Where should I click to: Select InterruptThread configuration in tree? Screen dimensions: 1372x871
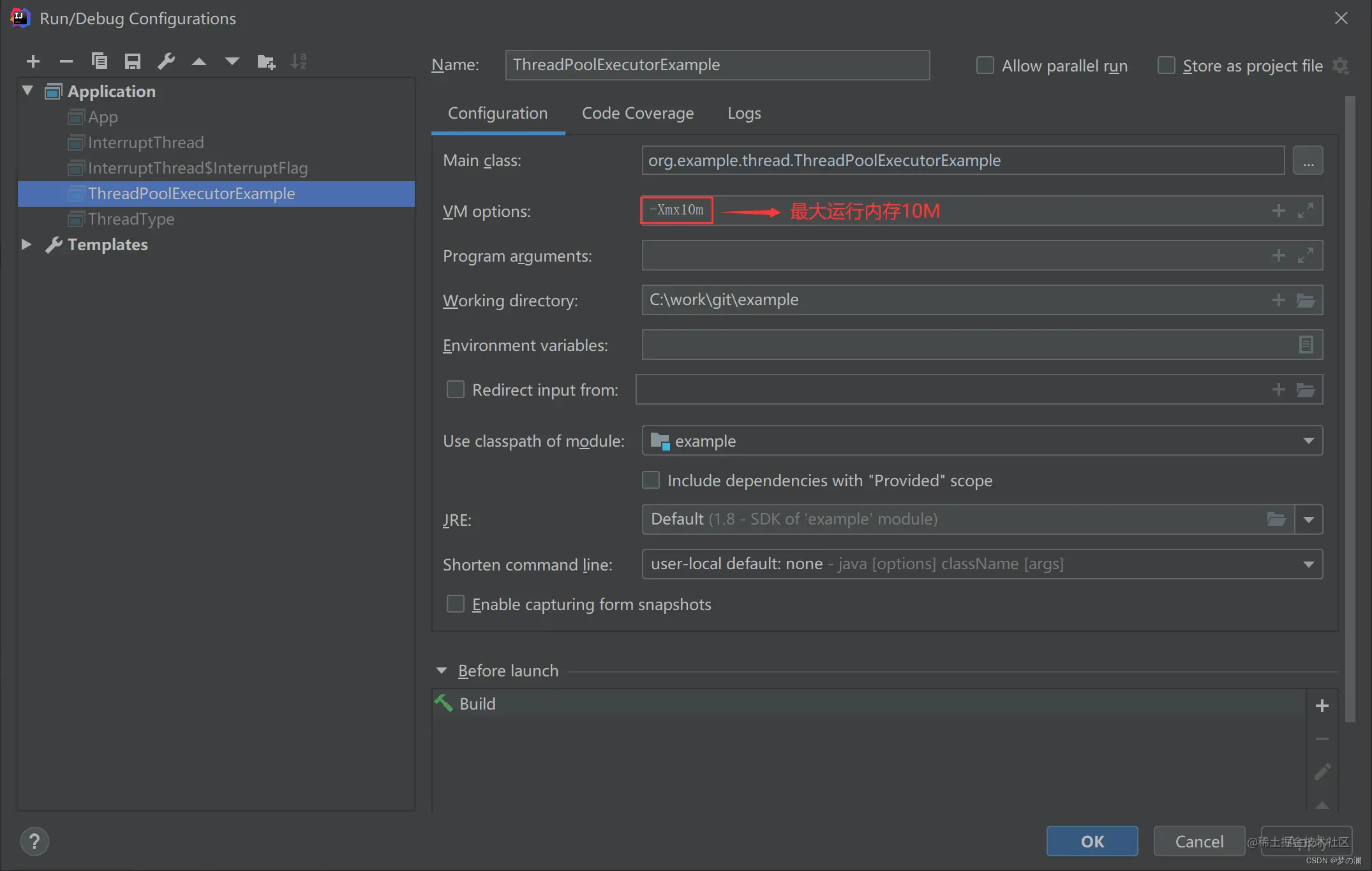pos(145,142)
